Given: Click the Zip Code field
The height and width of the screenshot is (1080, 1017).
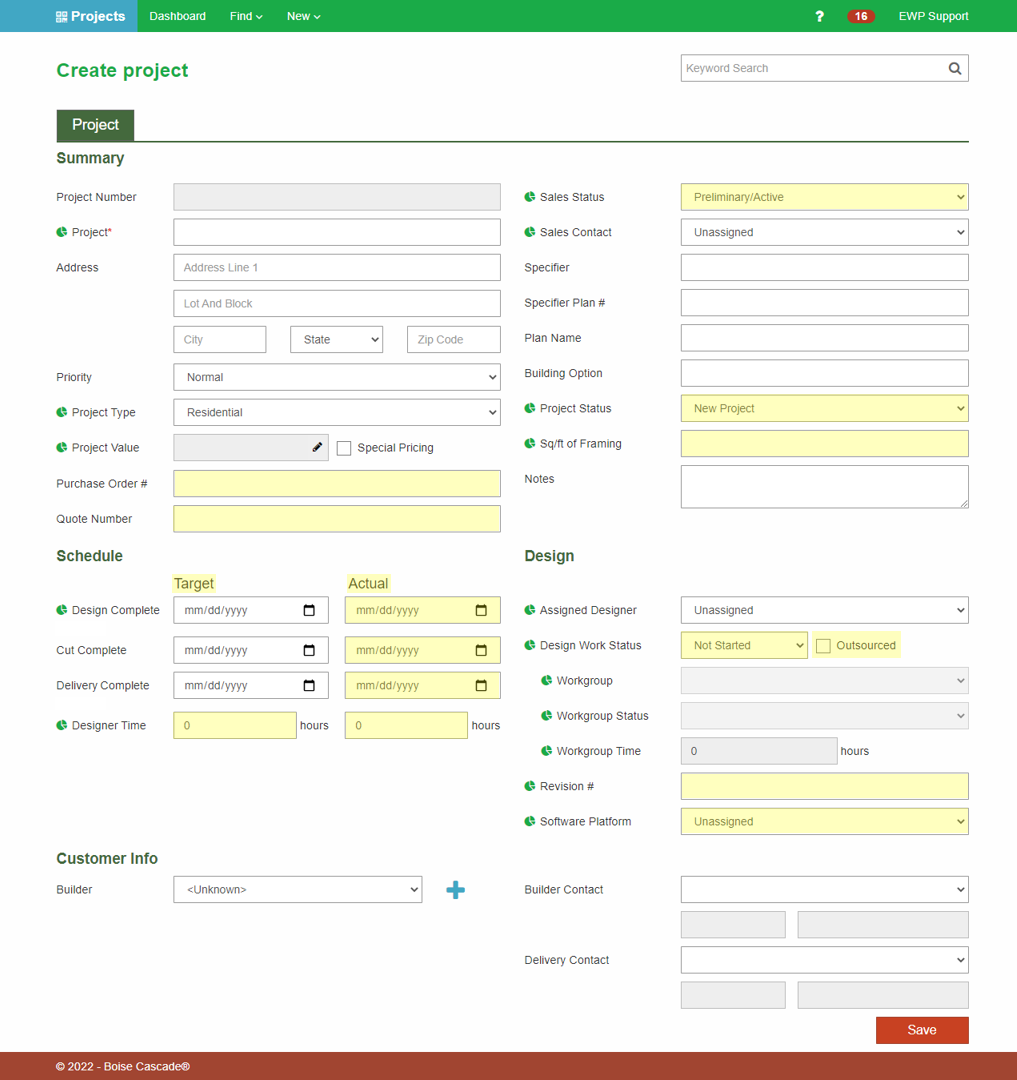Looking at the screenshot, I should point(454,340).
